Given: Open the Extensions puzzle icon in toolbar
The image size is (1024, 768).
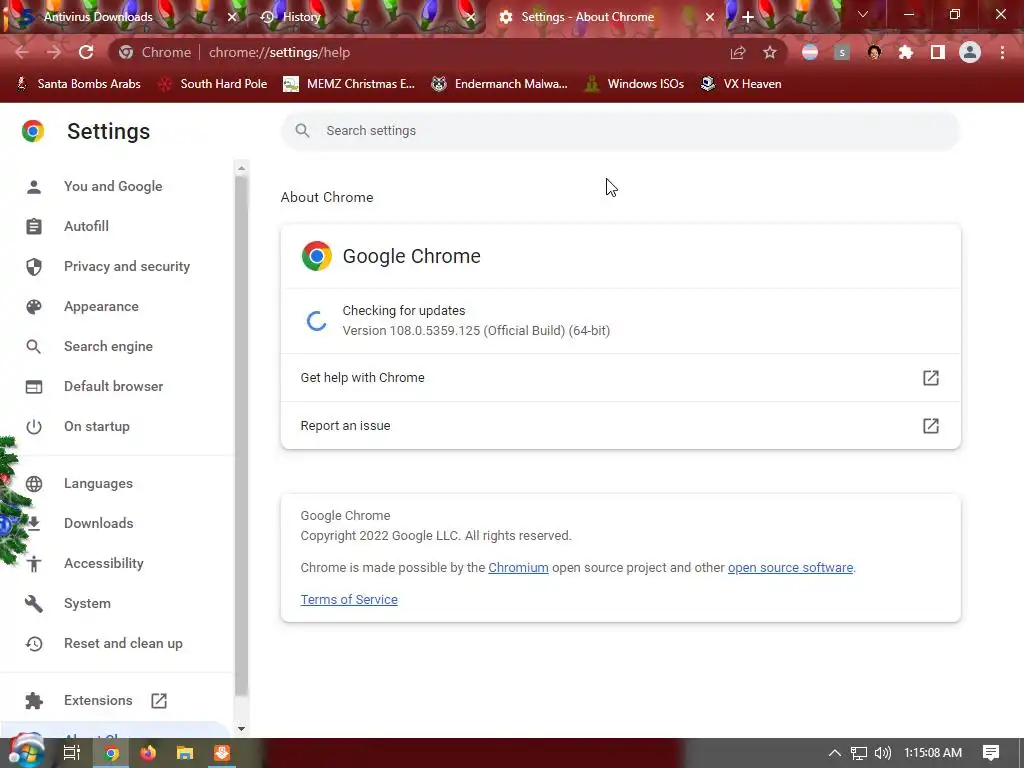Looking at the screenshot, I should [x=906, y=52].
